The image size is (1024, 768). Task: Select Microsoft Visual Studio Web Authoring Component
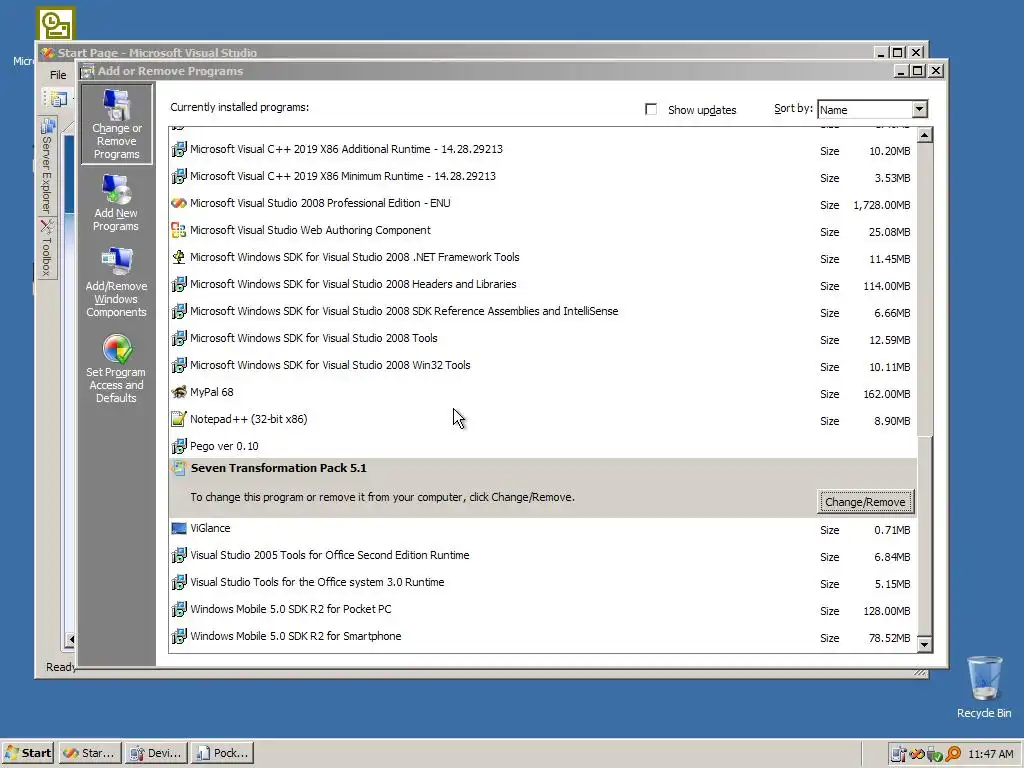pos(542,231)
